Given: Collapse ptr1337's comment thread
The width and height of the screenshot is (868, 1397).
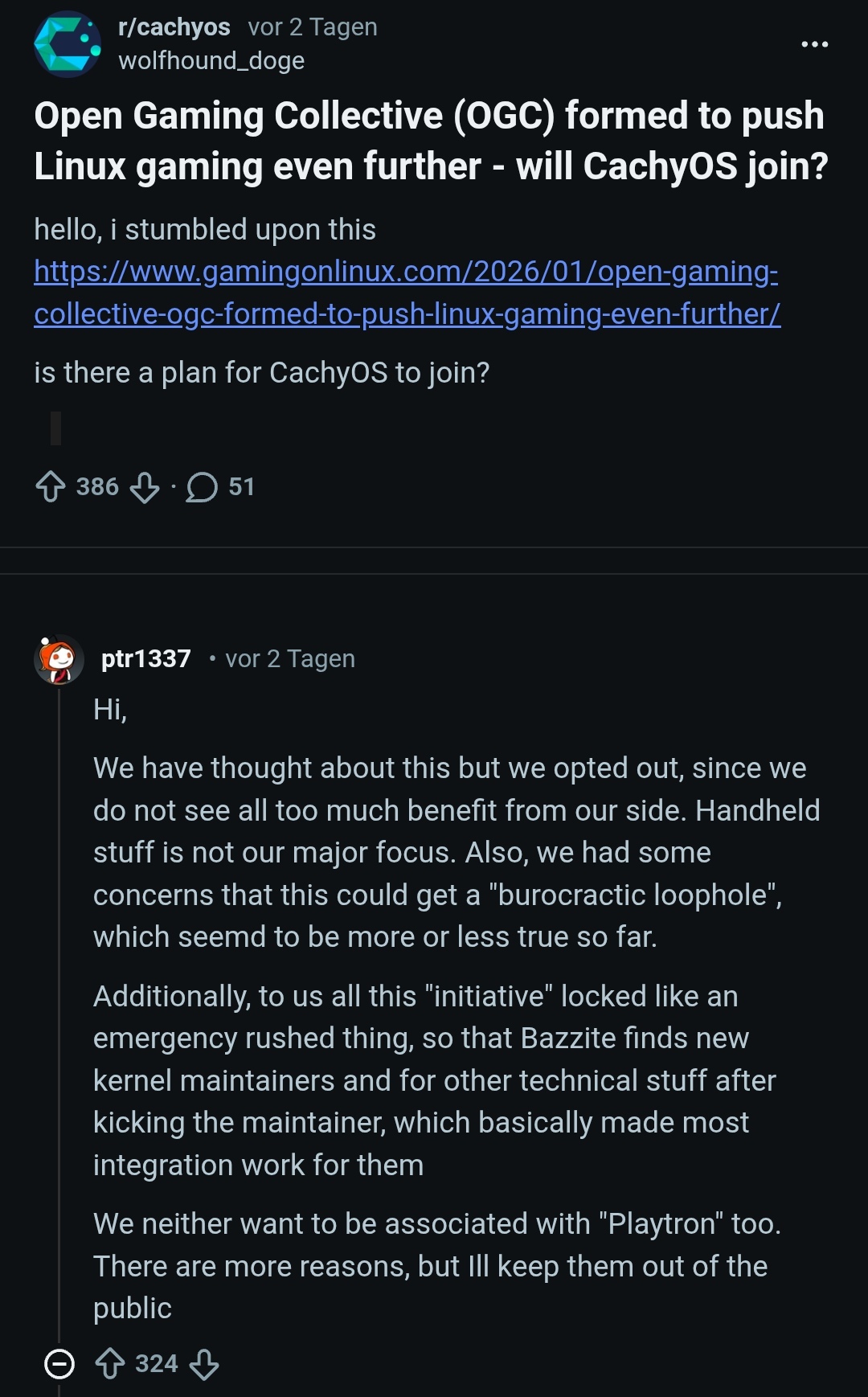Looking at the screenshot, I should tap(59, 1364).
